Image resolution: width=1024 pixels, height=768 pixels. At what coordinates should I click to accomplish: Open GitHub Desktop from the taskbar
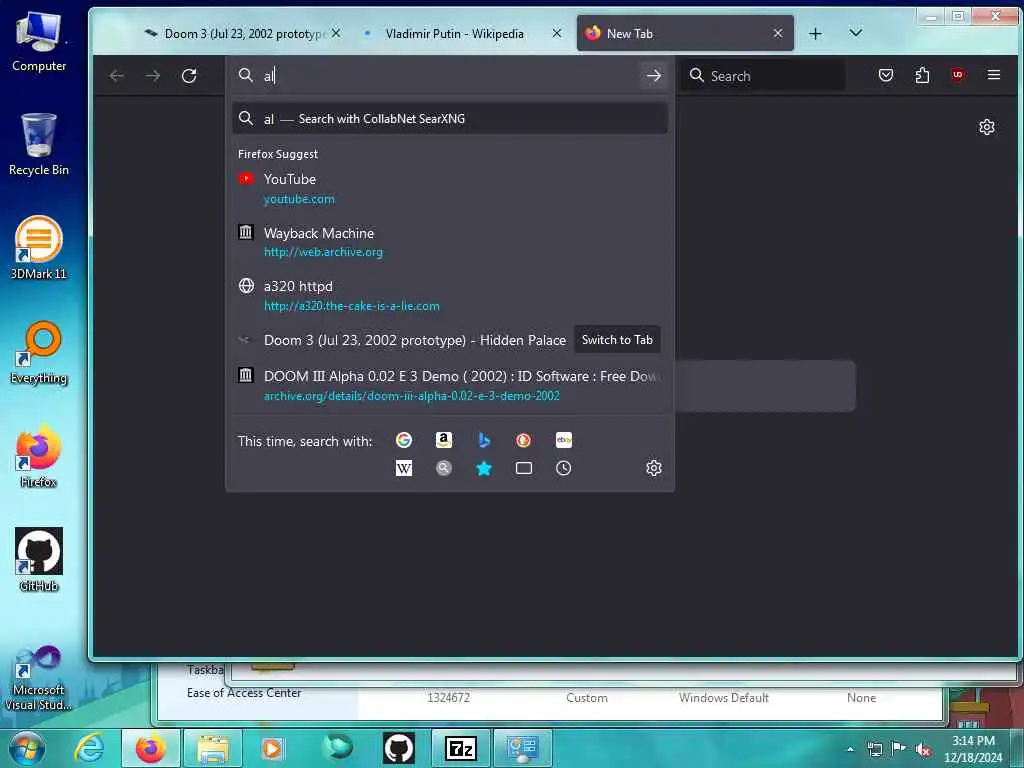398,748
